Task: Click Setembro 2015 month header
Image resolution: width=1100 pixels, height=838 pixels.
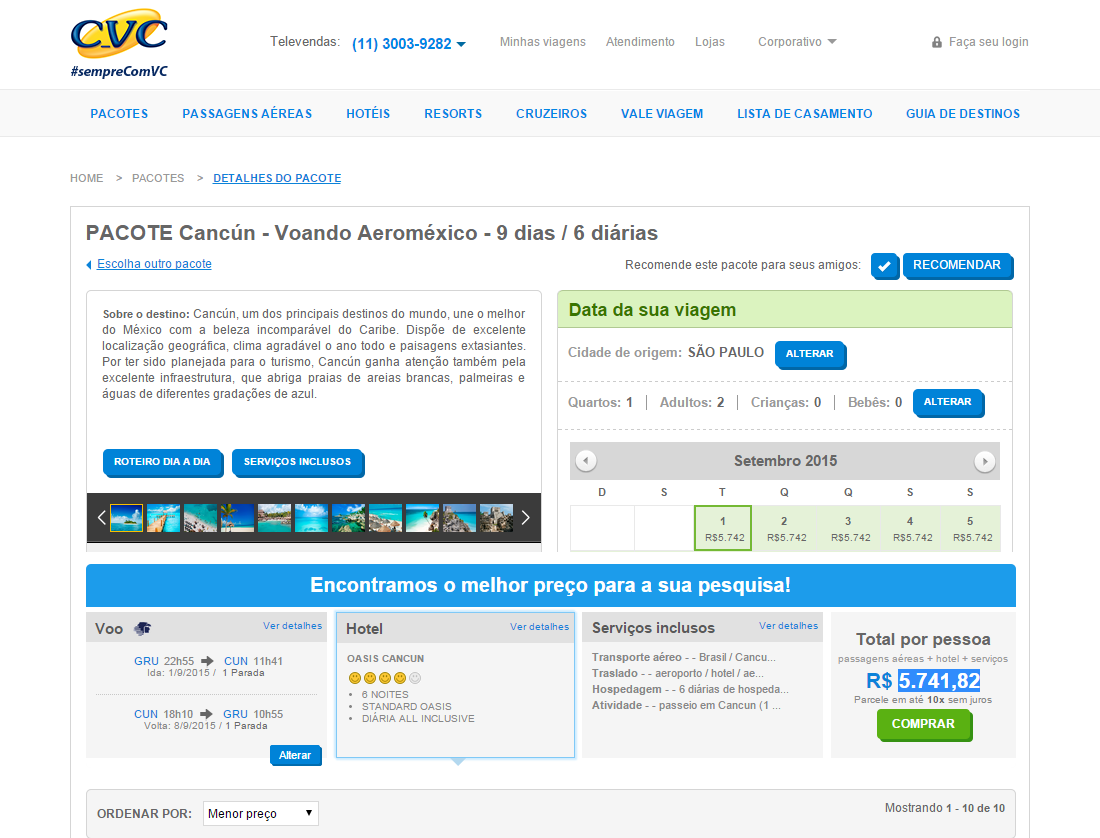Action: (x=785, y=461)
